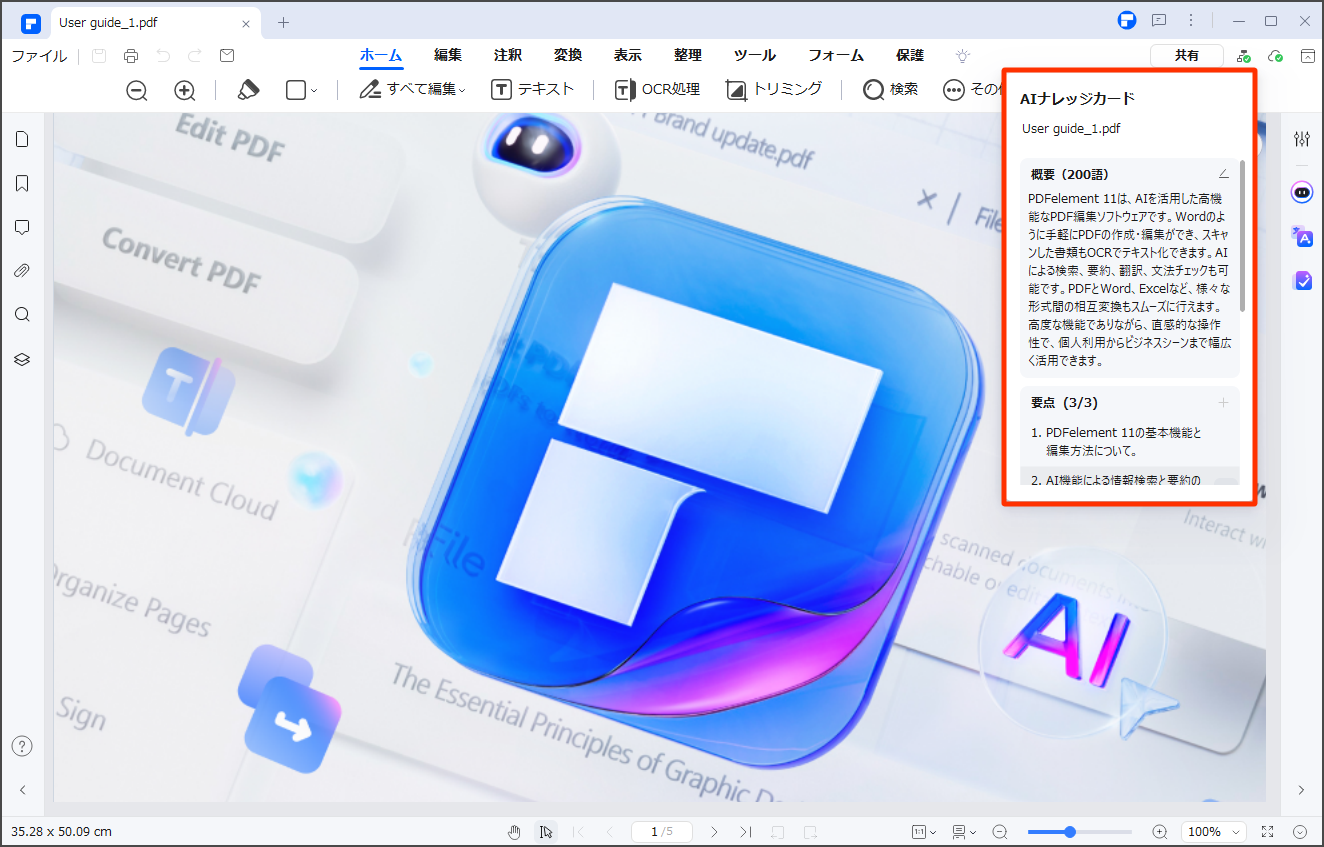Click the print icon

131,56
